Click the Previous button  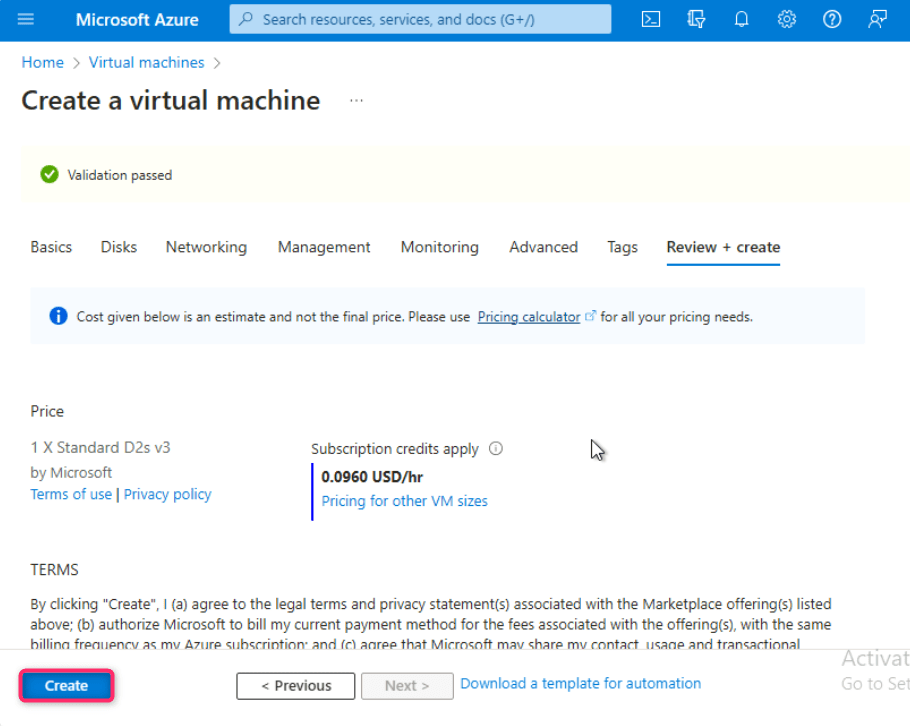(x=295, y=686)
